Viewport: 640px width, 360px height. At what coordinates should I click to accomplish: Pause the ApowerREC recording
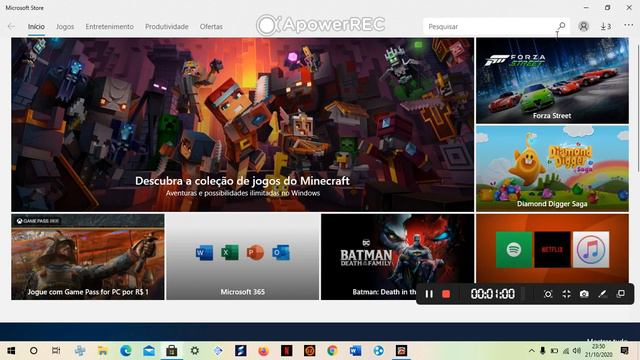(429, 294)
